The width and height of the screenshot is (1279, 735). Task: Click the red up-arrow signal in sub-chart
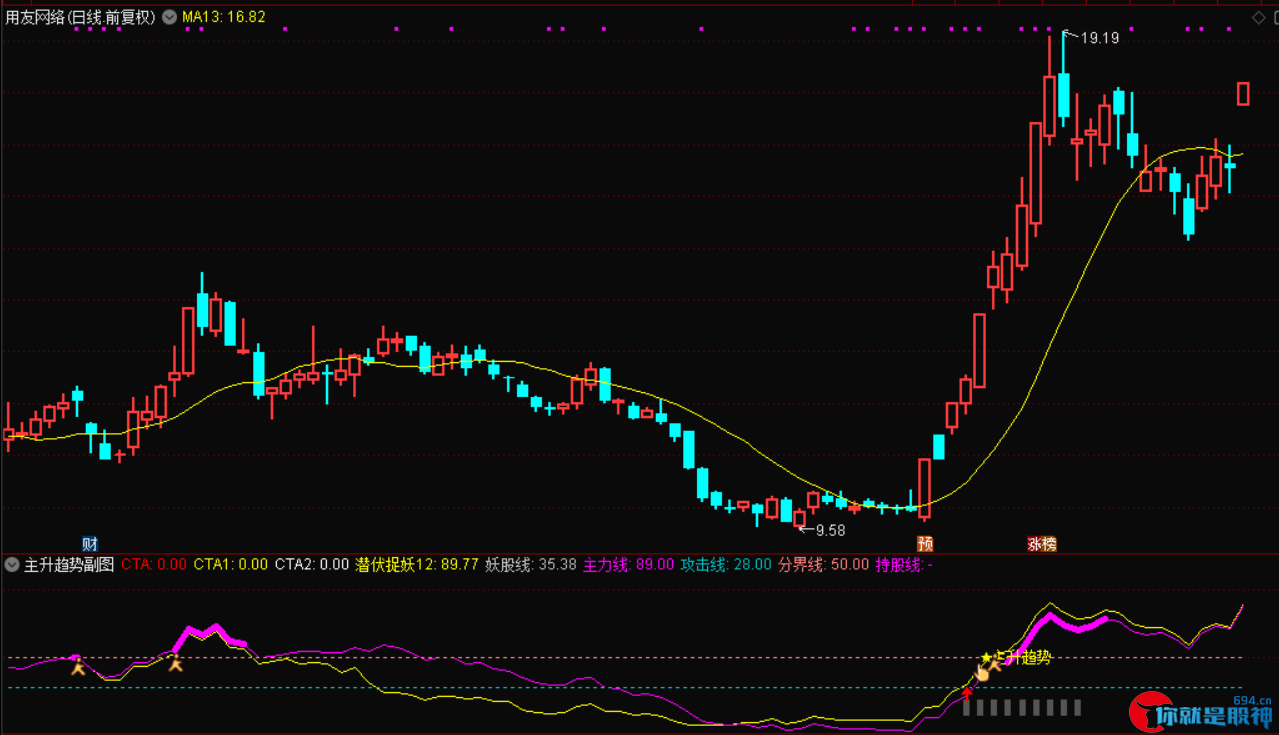click(966, 693)
